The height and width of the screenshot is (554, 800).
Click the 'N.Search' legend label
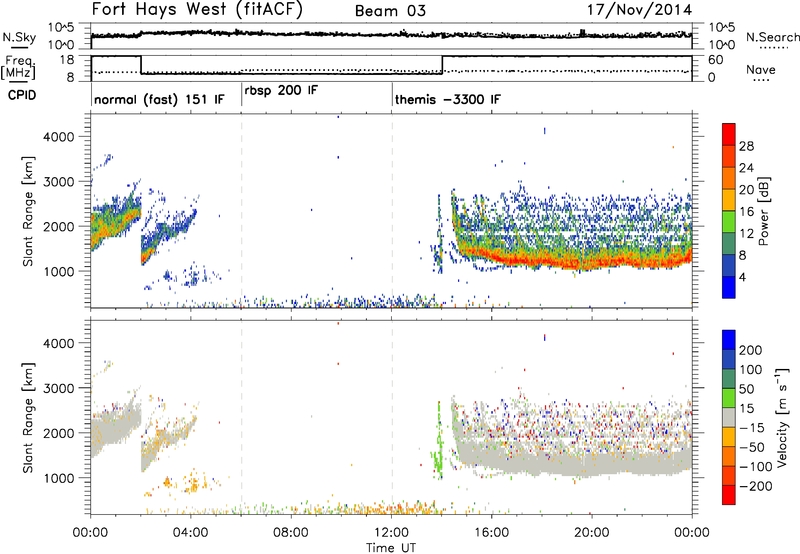(772, 37)
